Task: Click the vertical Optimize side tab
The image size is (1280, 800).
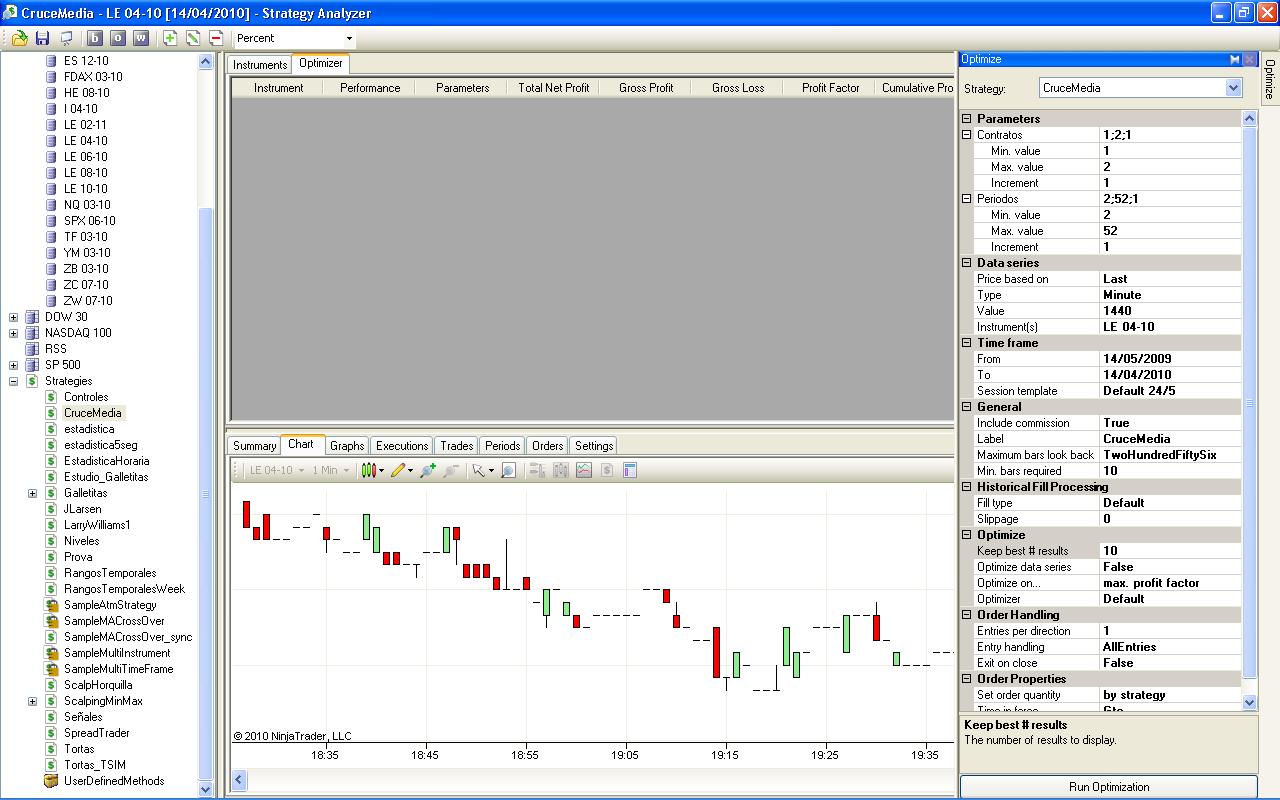Action: tap(1269, 79)
